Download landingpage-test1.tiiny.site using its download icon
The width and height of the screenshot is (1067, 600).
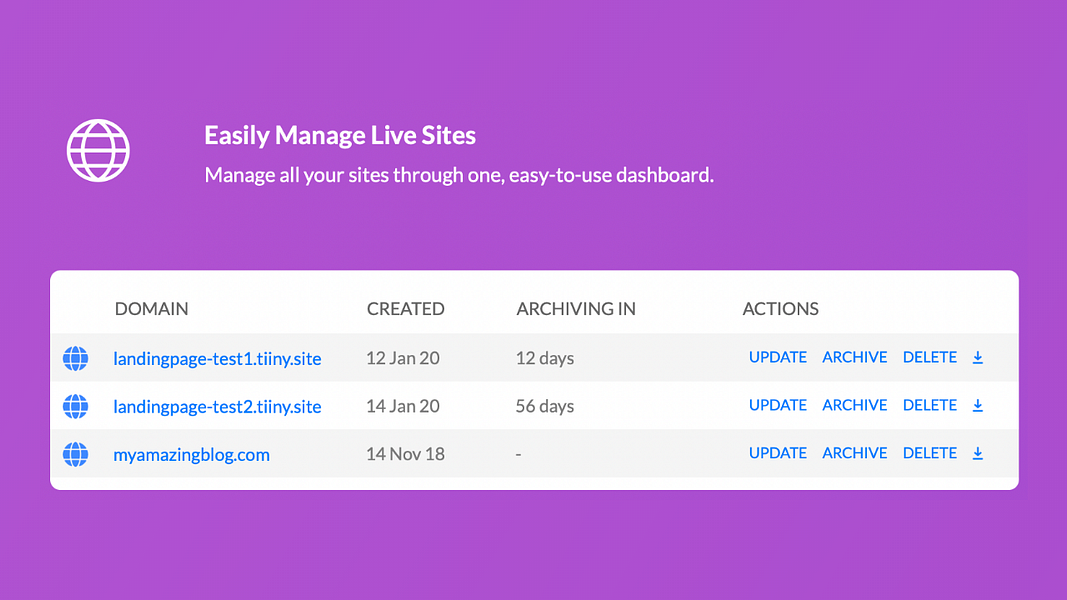(x=978, y=357)
